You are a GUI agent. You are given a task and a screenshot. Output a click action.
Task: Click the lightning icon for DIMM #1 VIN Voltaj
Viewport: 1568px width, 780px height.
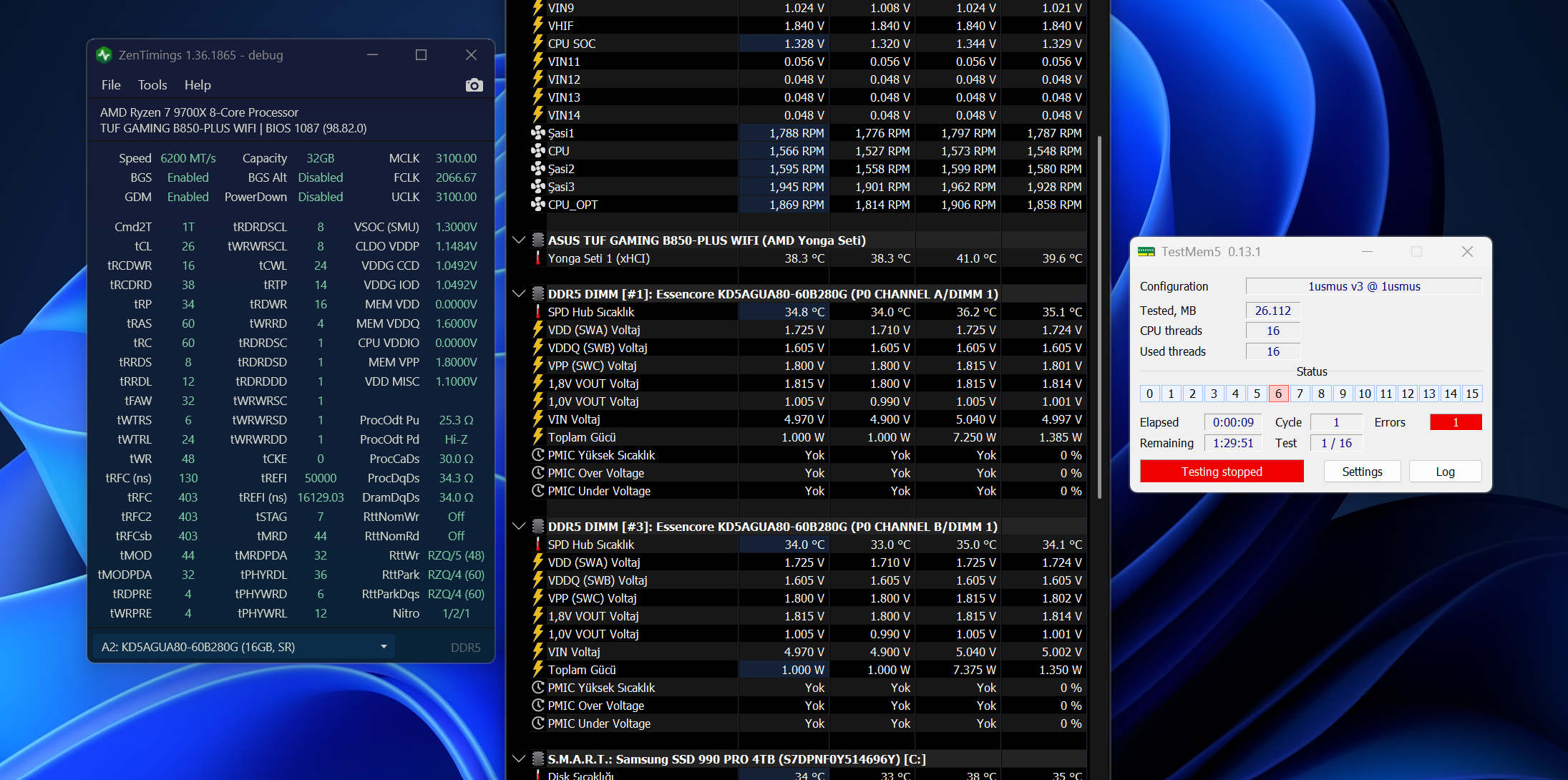538,419
